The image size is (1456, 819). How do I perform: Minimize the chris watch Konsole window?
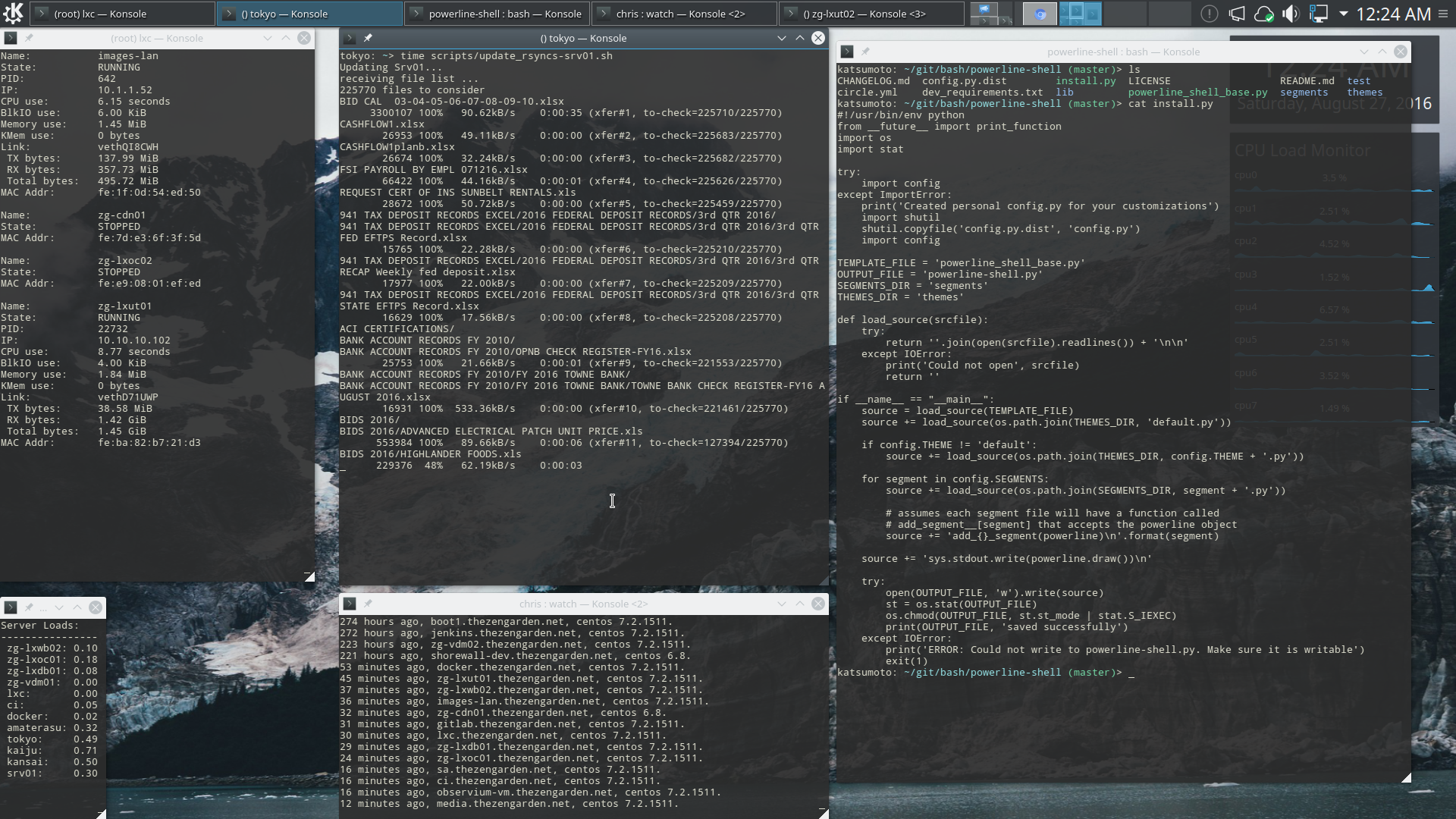coord(782,604)
